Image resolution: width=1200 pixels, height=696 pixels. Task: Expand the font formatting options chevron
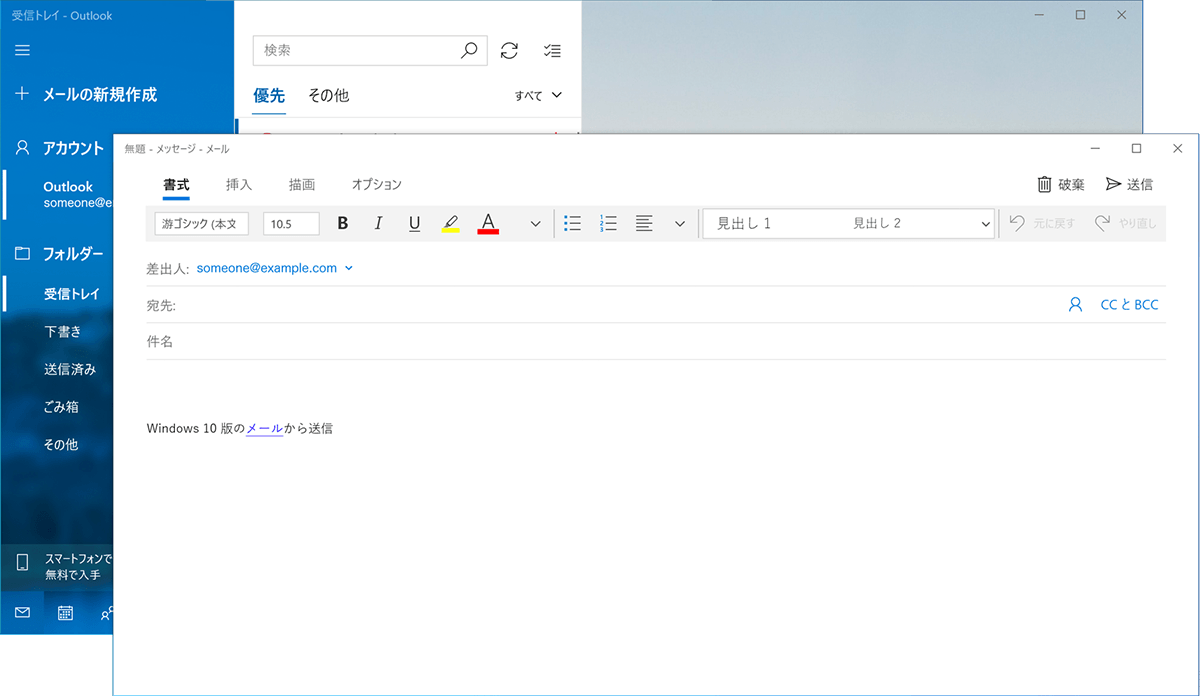point(535,223)
